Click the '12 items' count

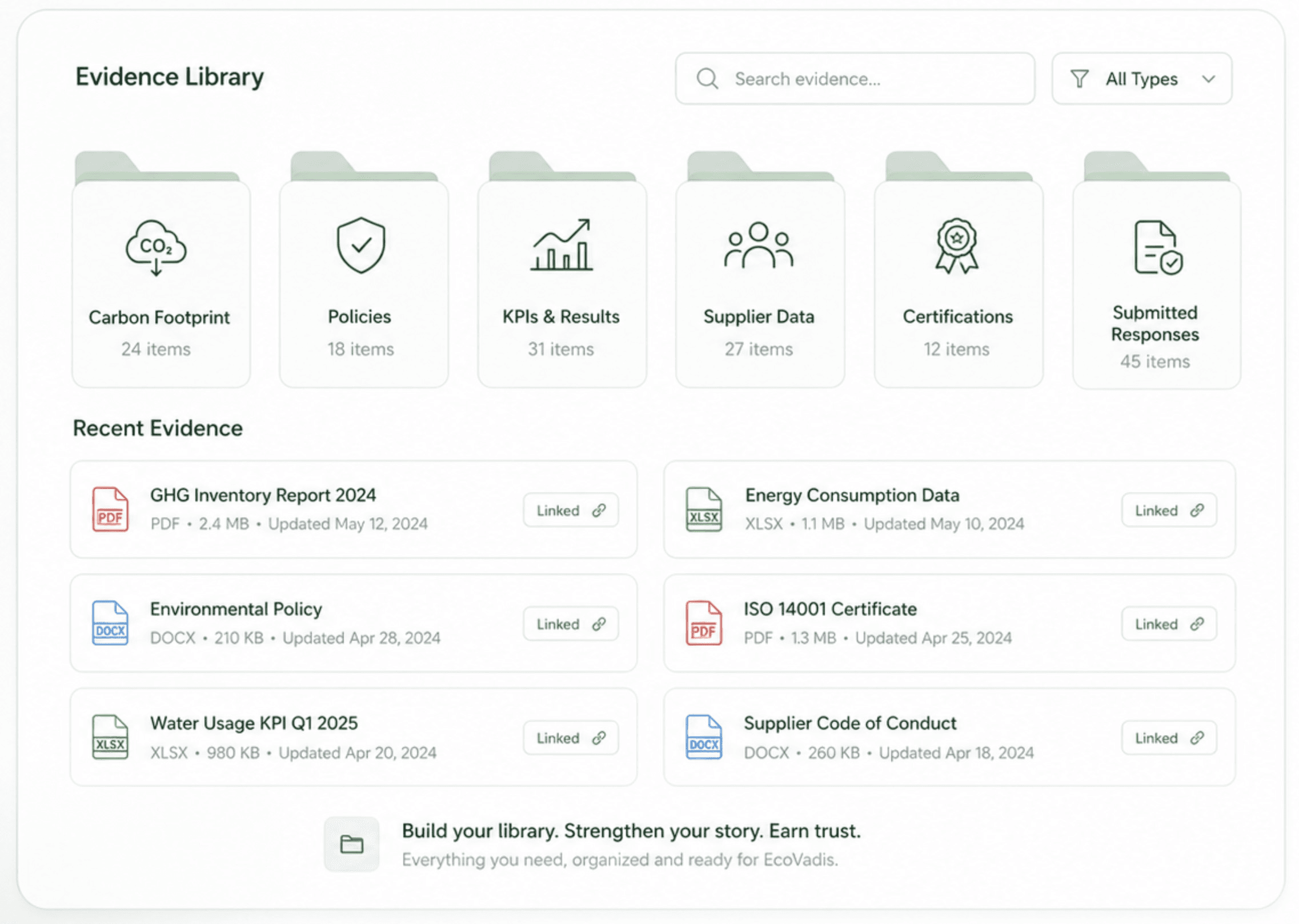[x=957, y=349]
